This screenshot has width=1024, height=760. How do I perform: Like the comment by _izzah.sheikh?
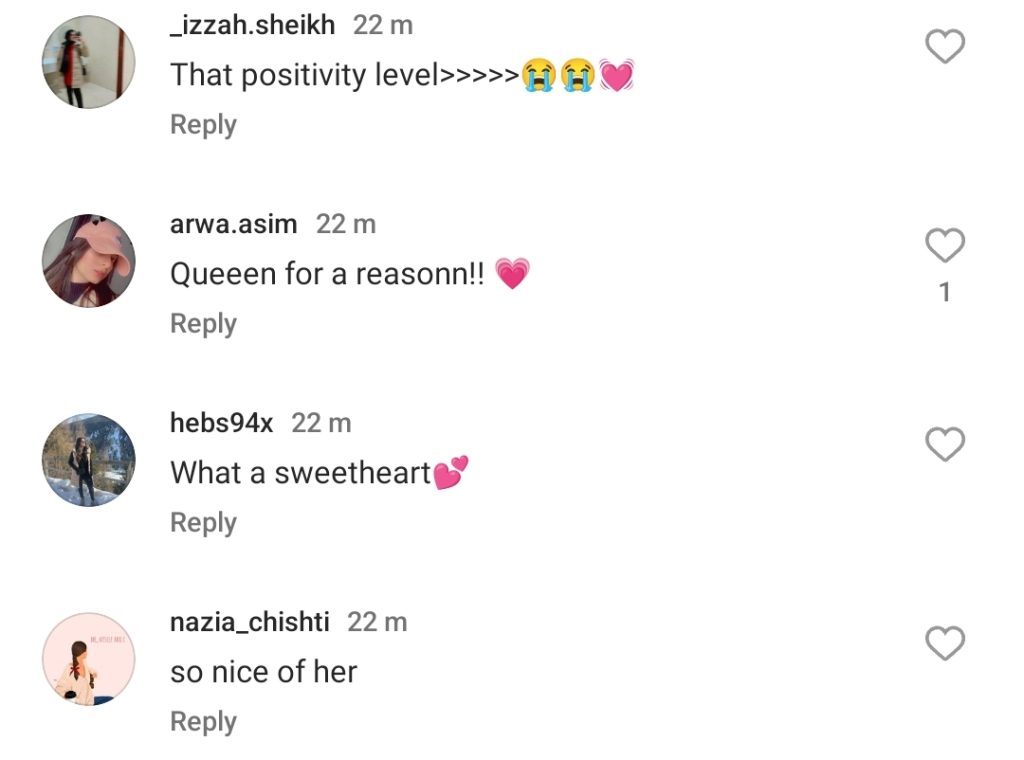pos(944,47)
